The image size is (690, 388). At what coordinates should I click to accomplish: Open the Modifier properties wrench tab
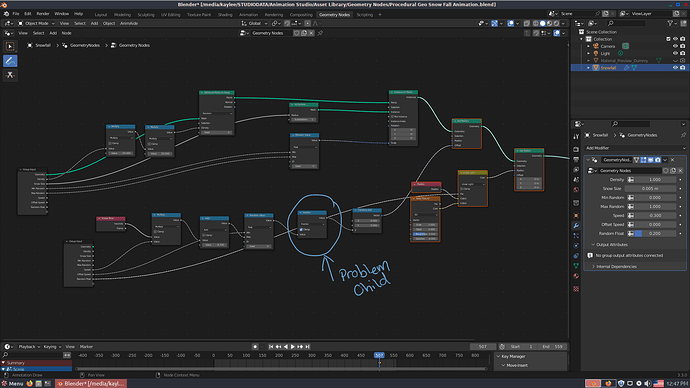point(576,225)
